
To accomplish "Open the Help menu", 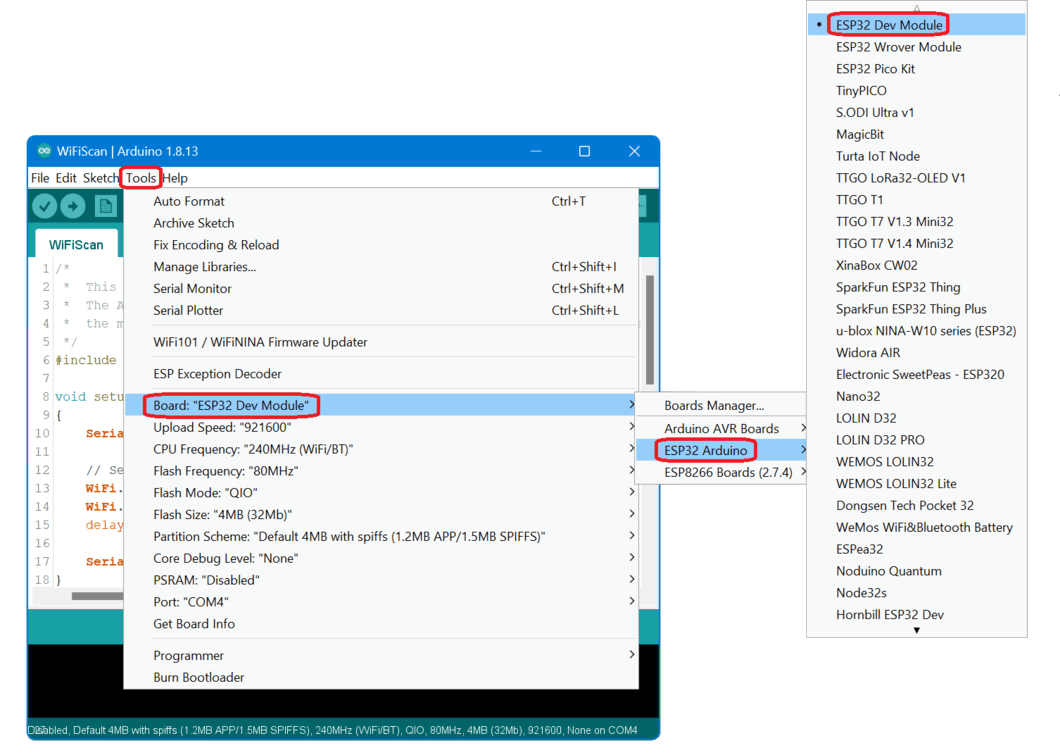I will (175, 178).
